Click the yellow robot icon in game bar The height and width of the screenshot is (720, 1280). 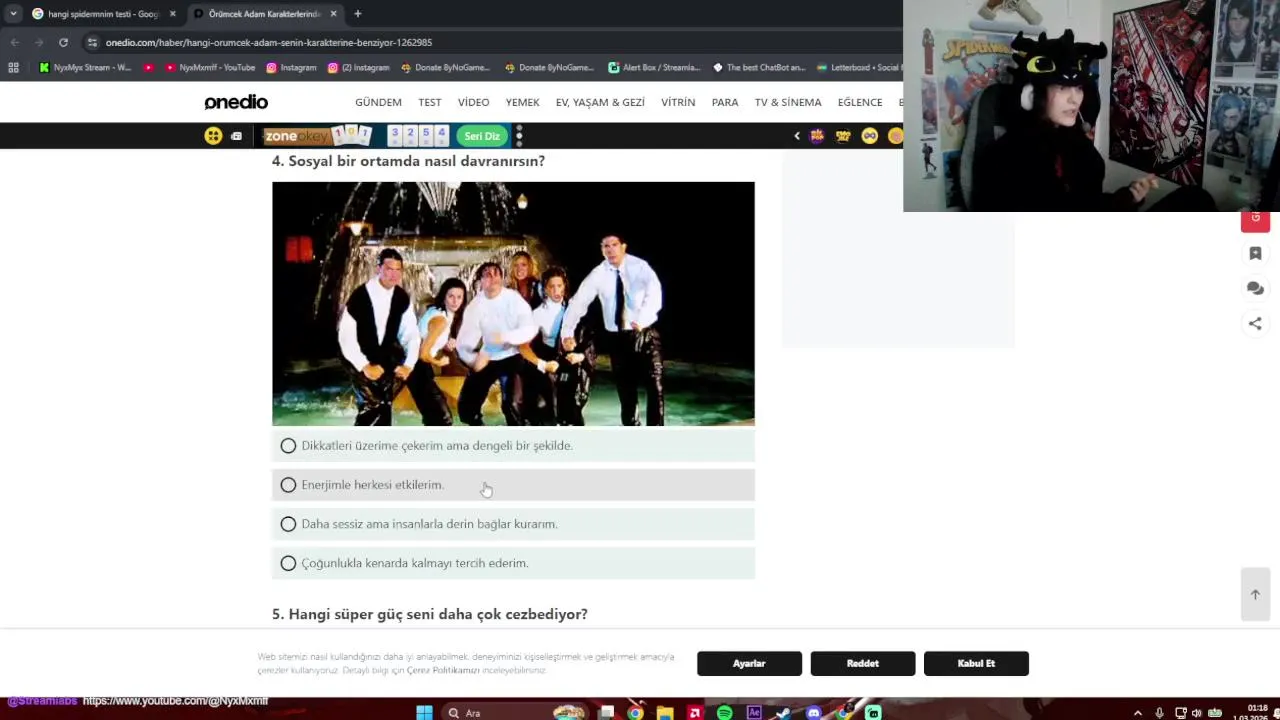pos(843,136)
